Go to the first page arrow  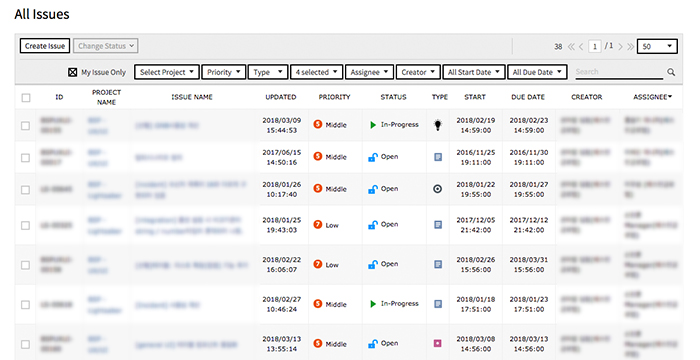[571, 46]
